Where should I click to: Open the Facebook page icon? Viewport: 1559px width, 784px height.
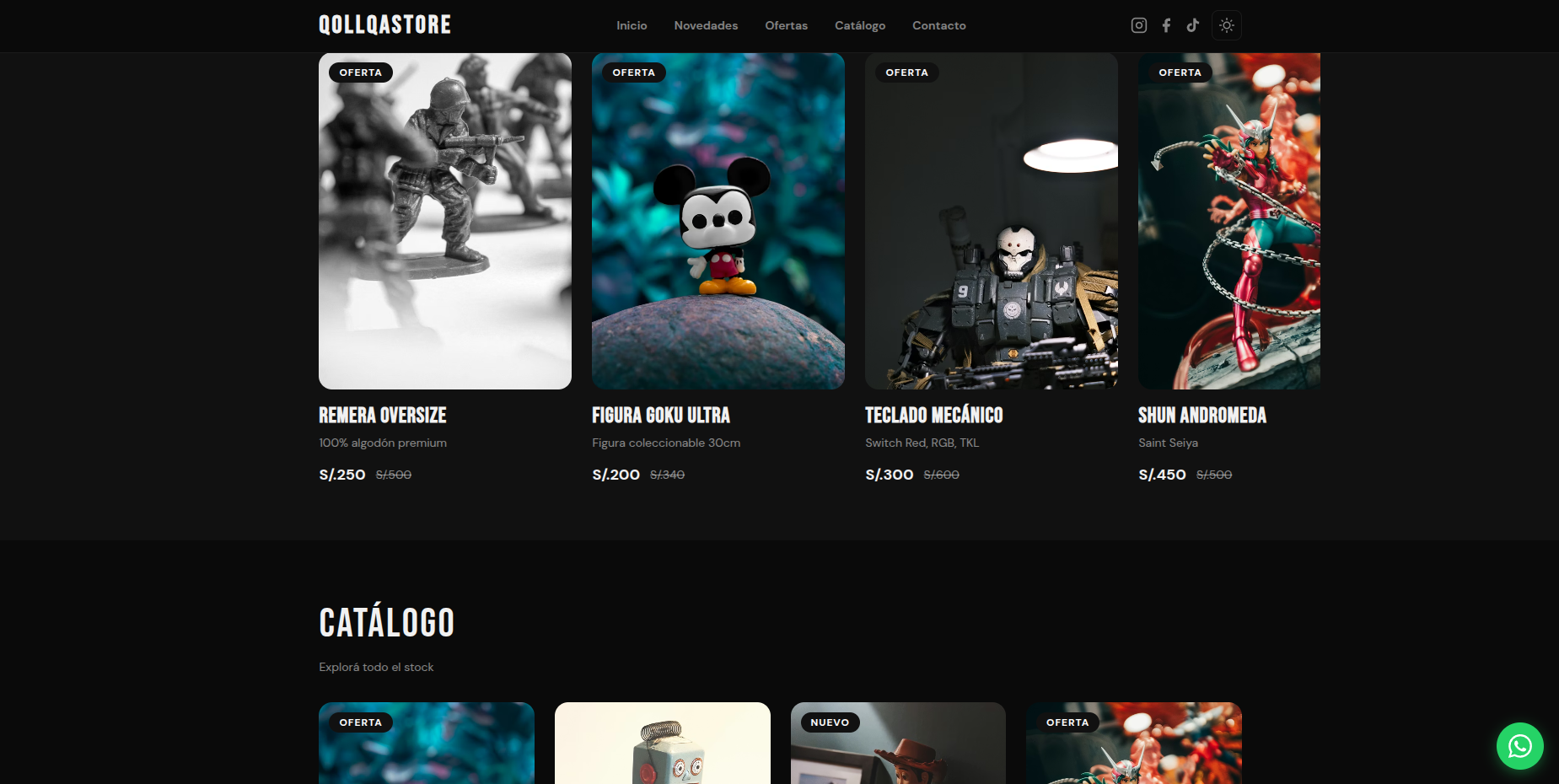point(1166,25)
